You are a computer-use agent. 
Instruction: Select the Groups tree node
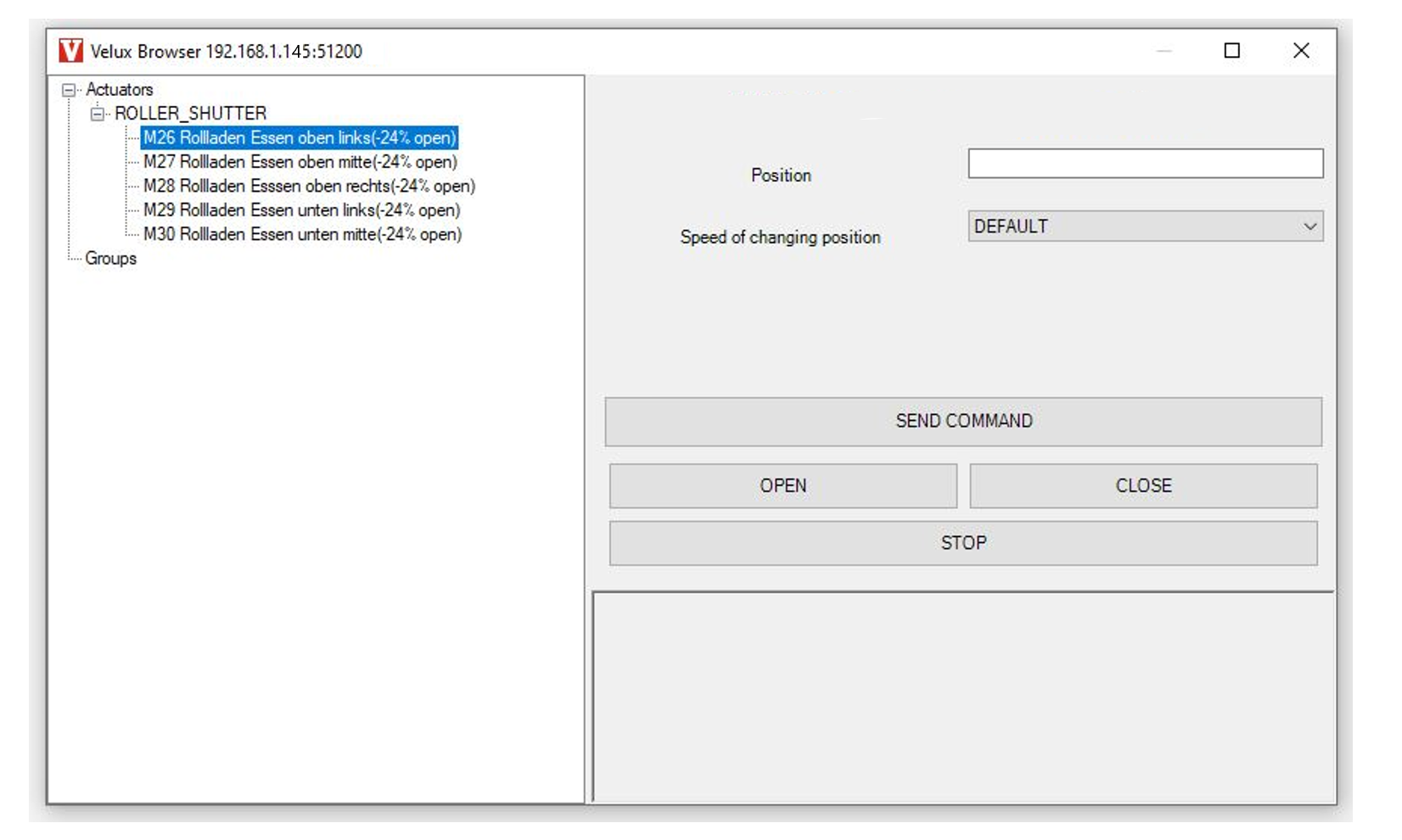[110, 259]
